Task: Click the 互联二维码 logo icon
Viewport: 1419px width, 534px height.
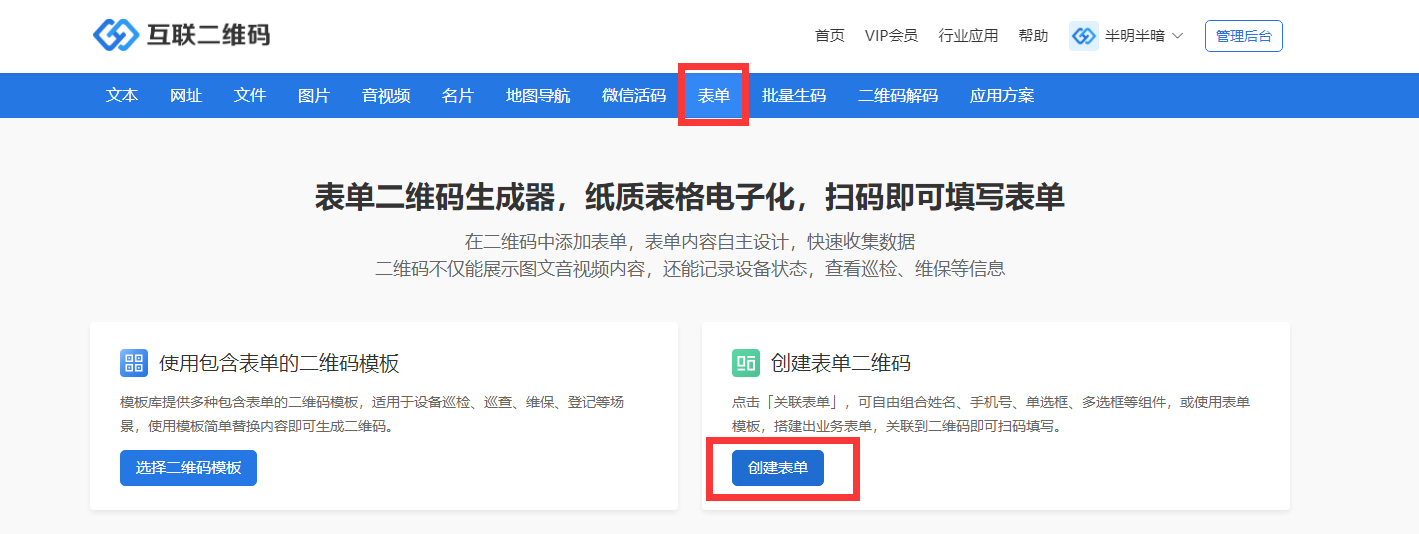Action: (115, 35)
